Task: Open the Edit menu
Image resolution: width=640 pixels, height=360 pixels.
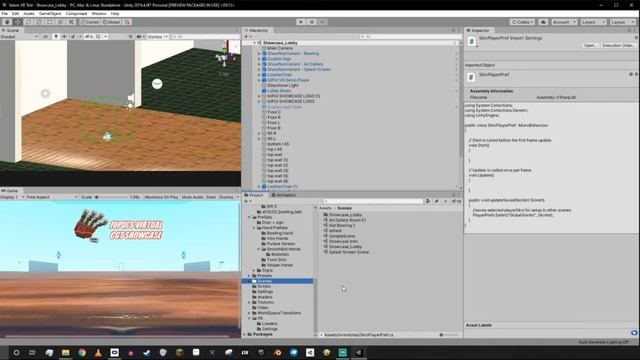Action: (x=15, y=13)
